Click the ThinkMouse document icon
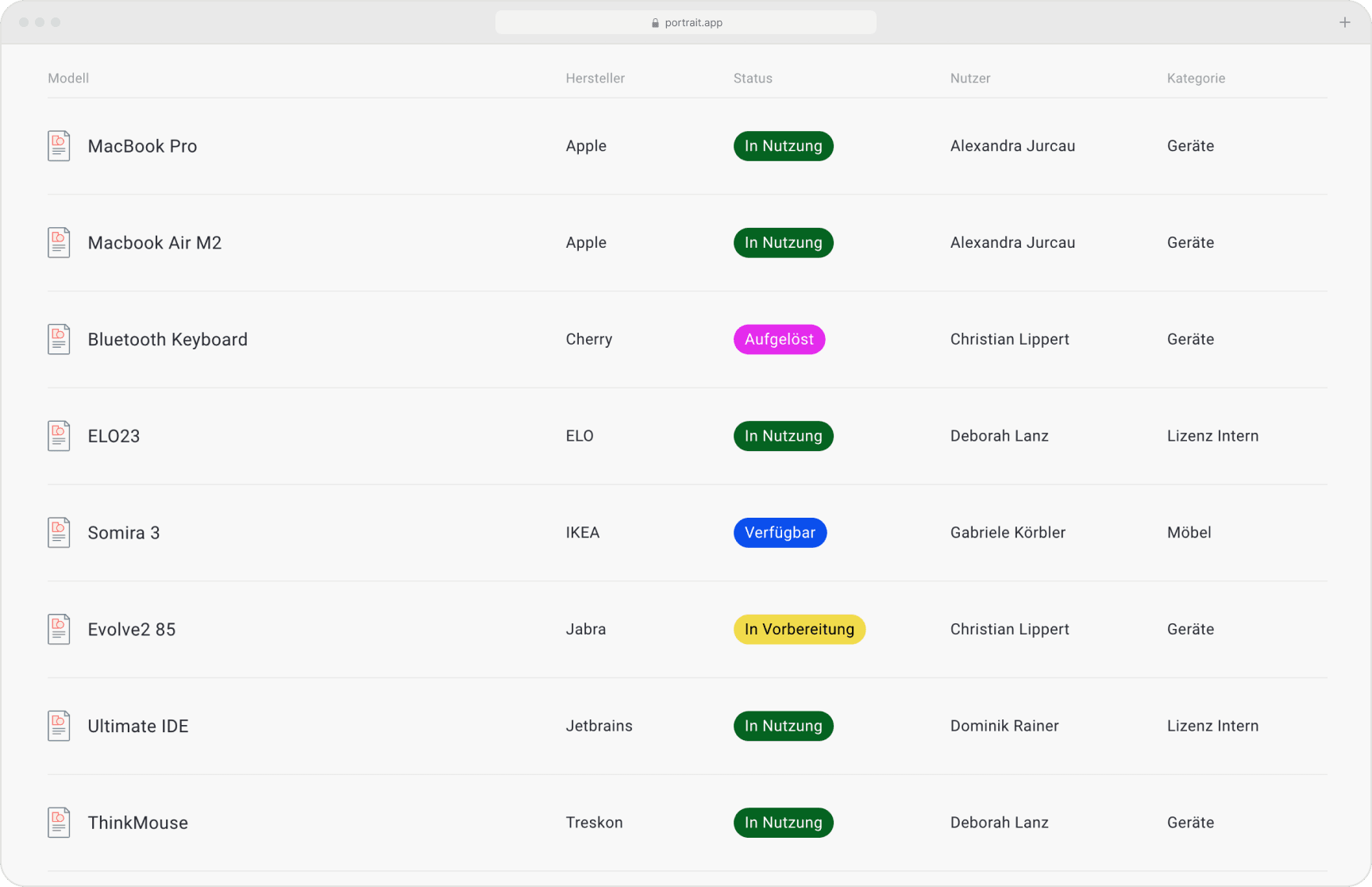This screenshot has width=1372, height=887. pos(59,822)
